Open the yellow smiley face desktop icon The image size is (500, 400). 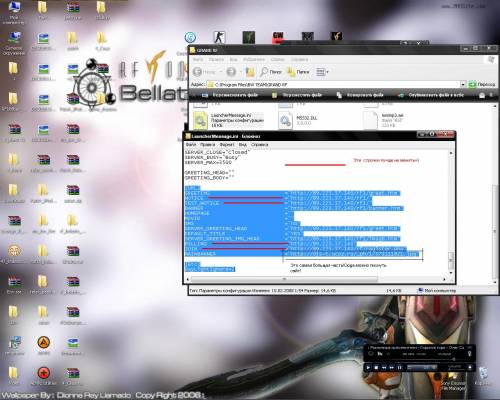[x=14, y=254]
